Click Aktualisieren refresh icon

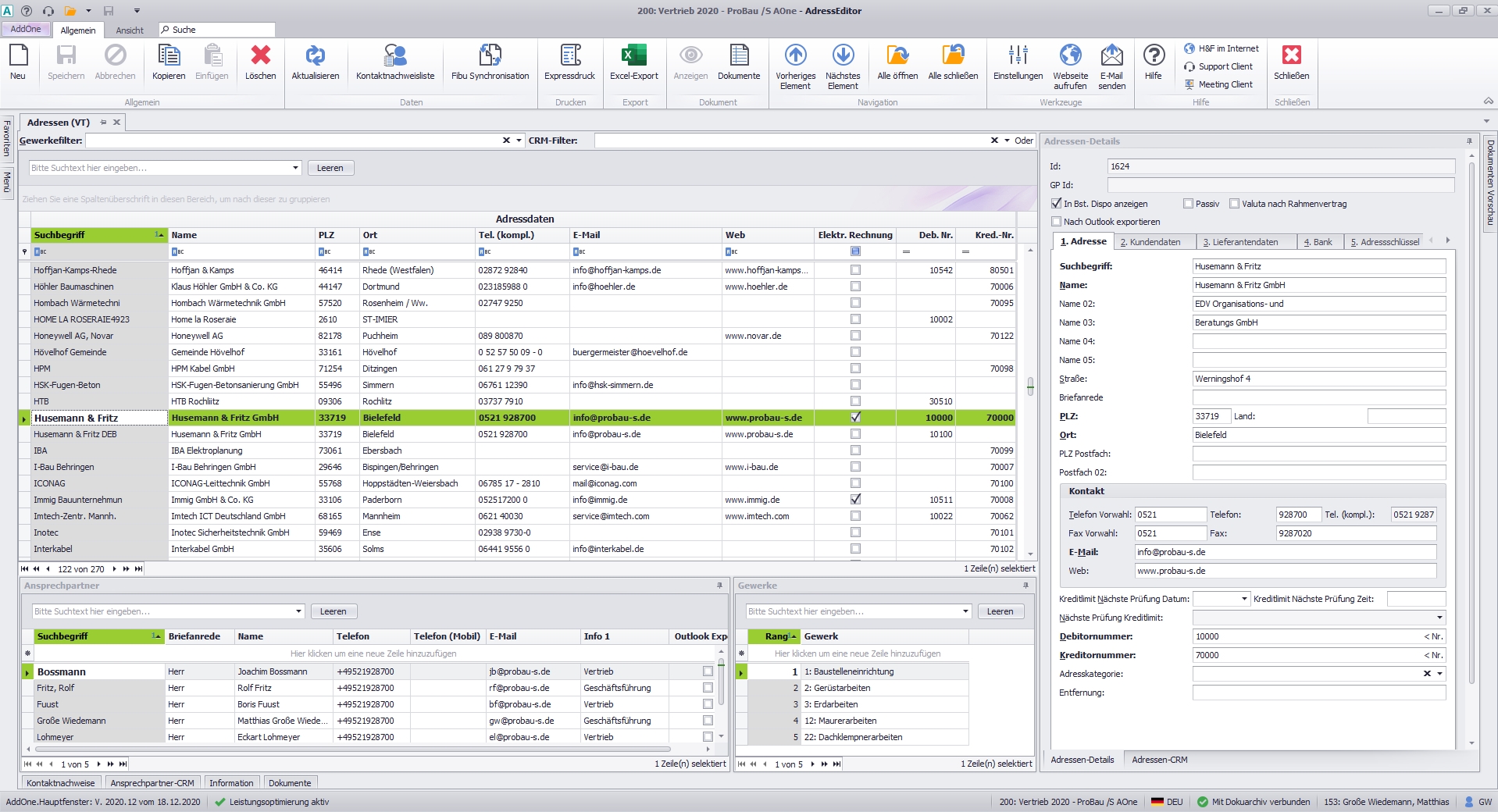coord(315,56)
